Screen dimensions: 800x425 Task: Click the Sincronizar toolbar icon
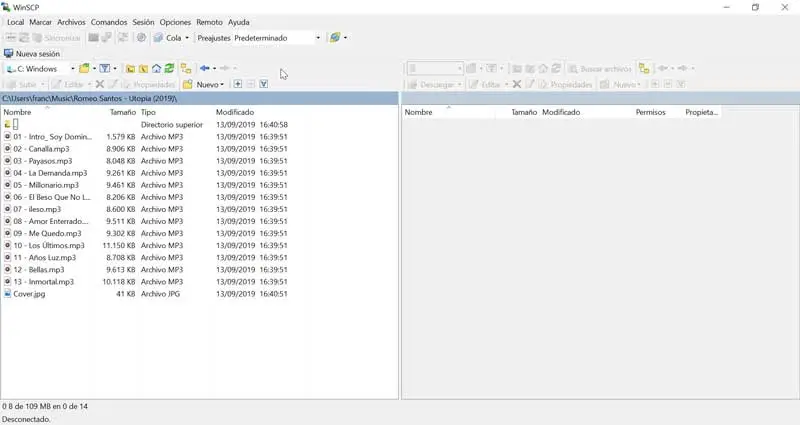[x=57, y=38]
